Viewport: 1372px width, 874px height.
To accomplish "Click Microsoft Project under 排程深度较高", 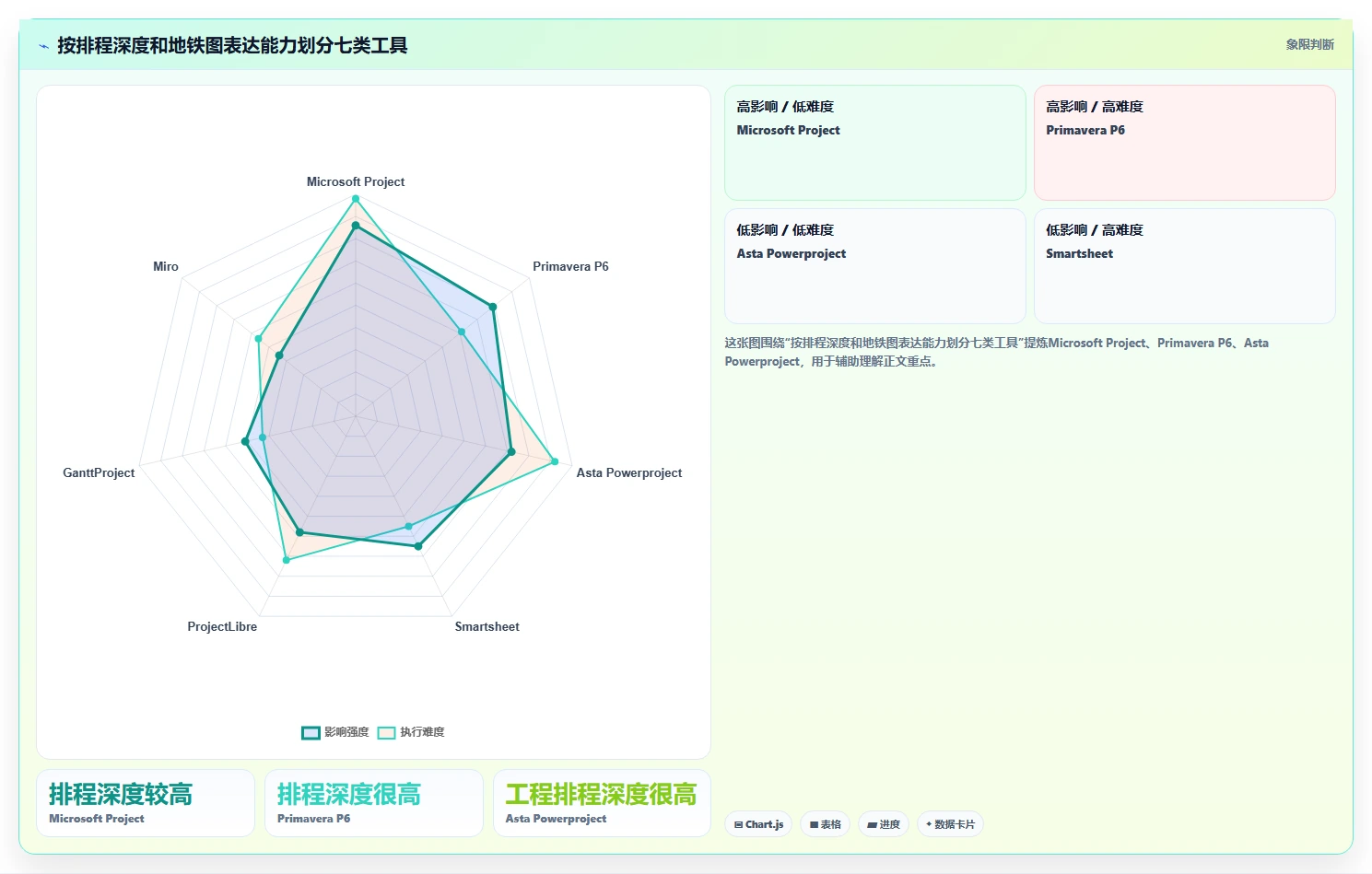I will tap(97, 819).
